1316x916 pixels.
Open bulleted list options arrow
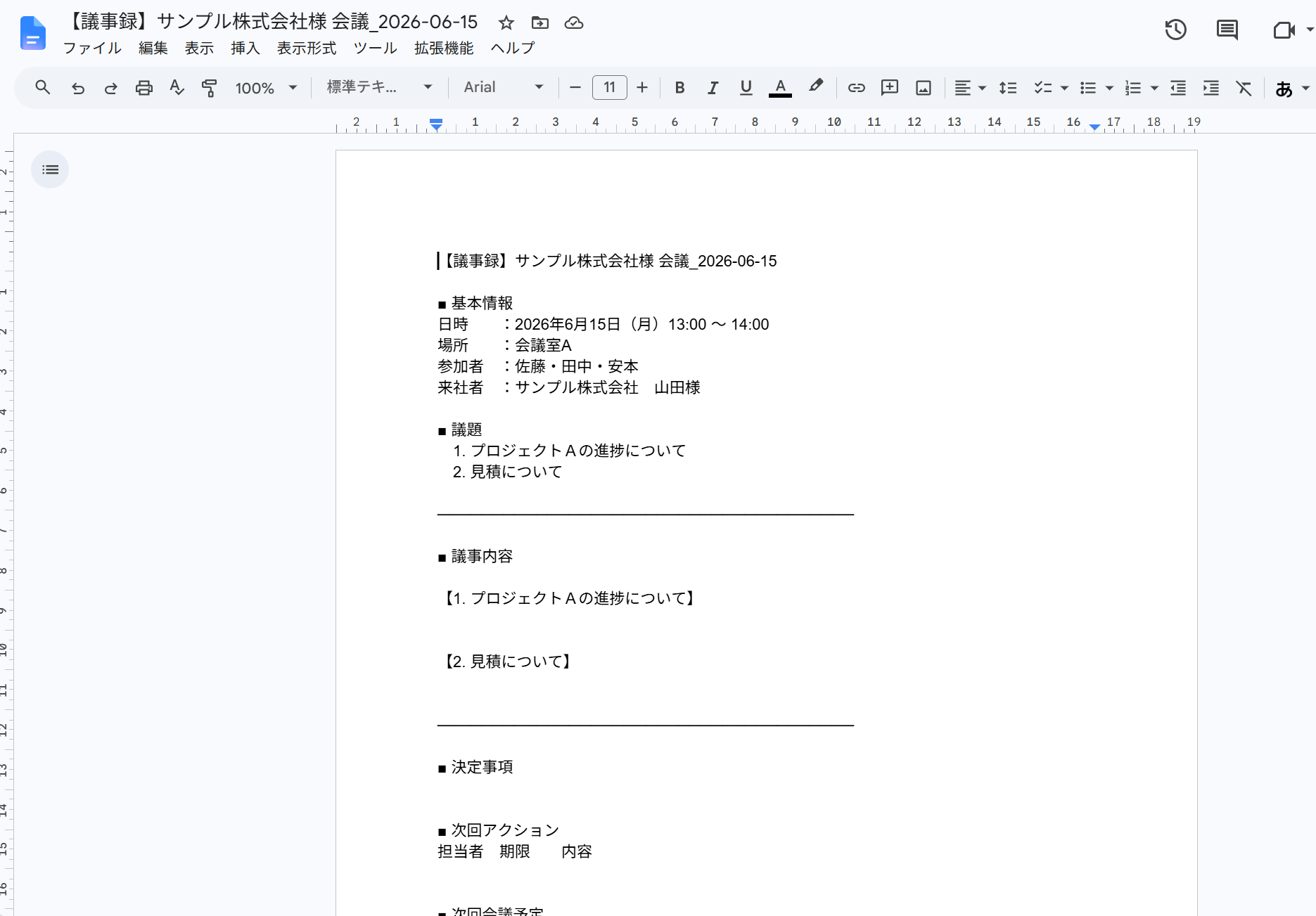click(1109, 88)
